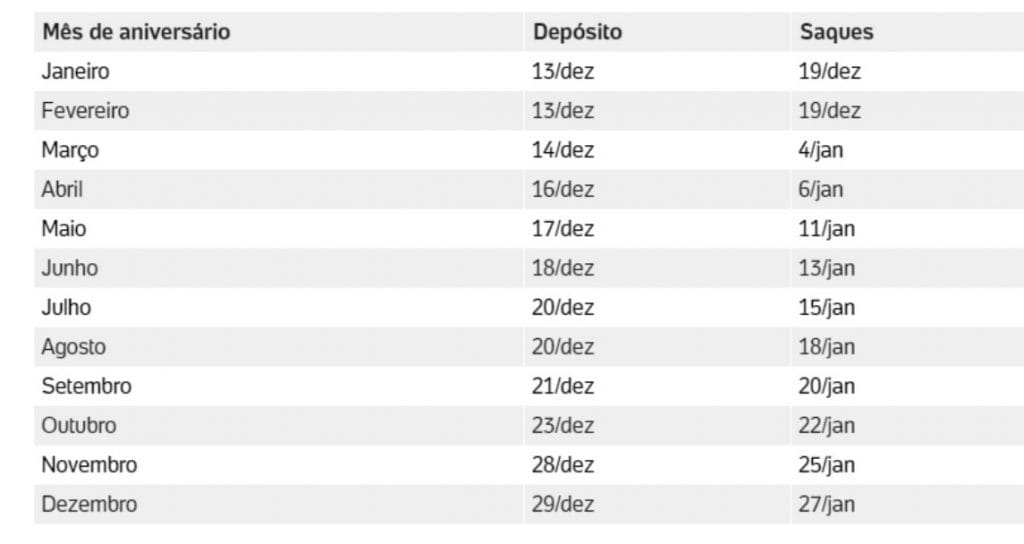Click the Maio deposit date 17/dez
1024x544 pixels.
click(x=563, y=229)
